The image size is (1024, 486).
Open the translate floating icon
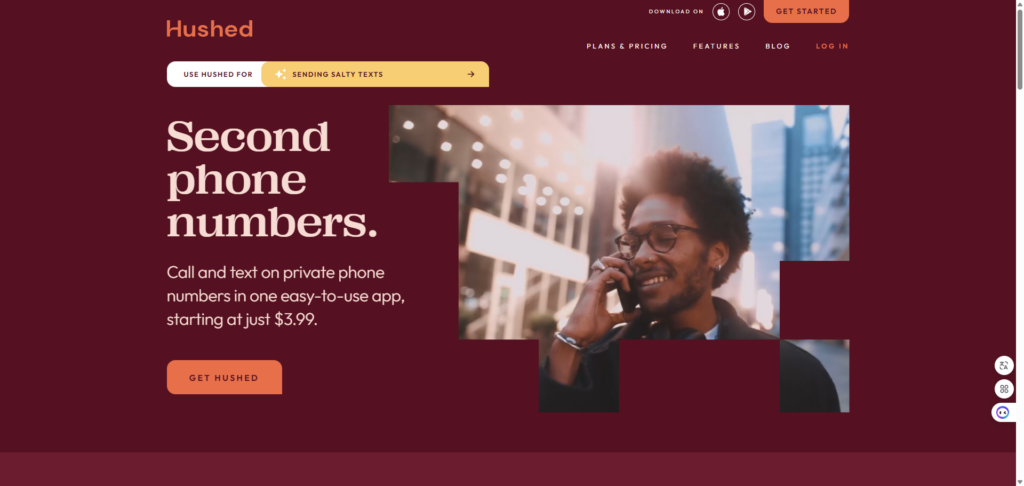coord(1004,365)
